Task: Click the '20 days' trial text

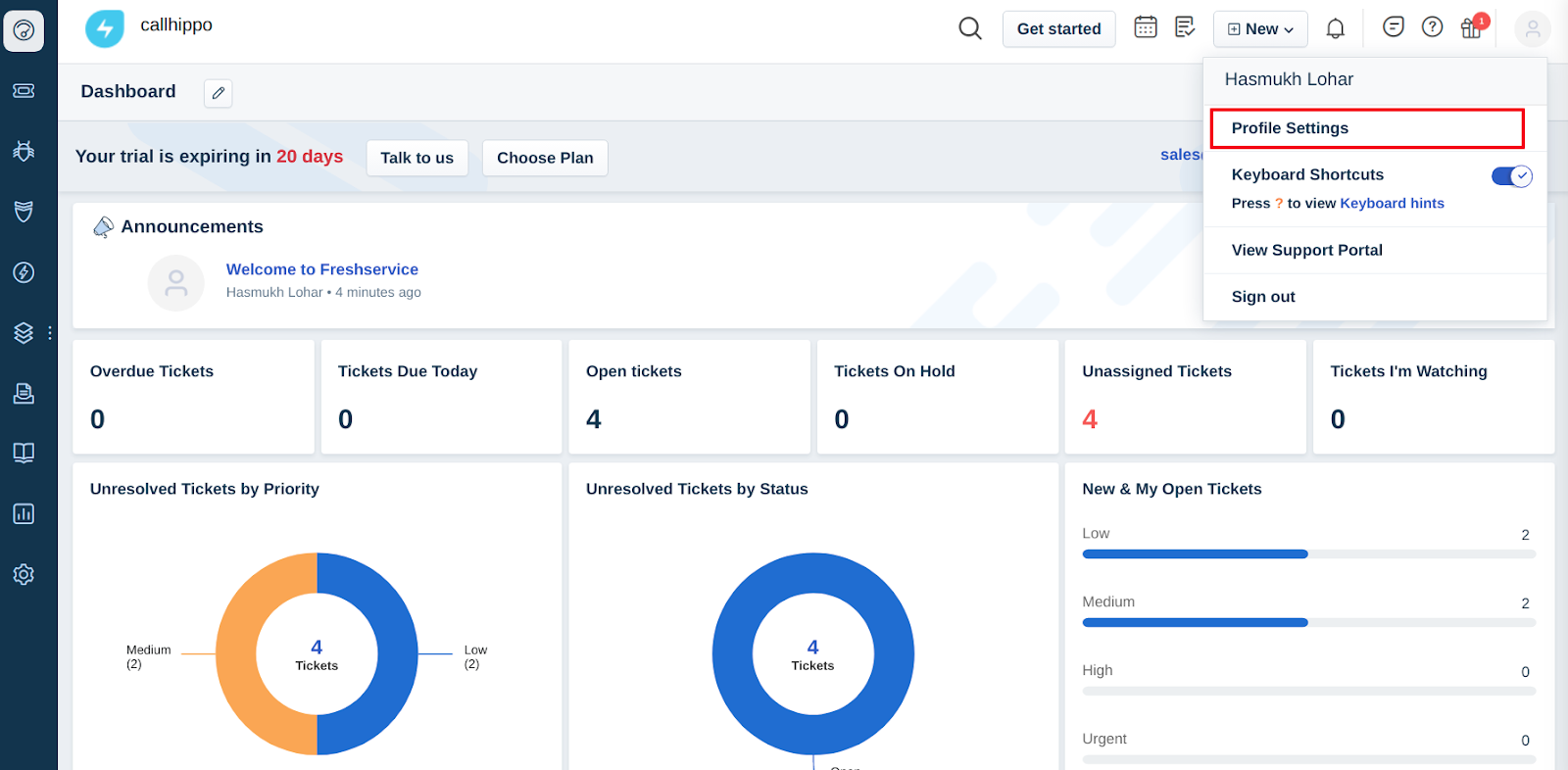Action: pos(310,157)
